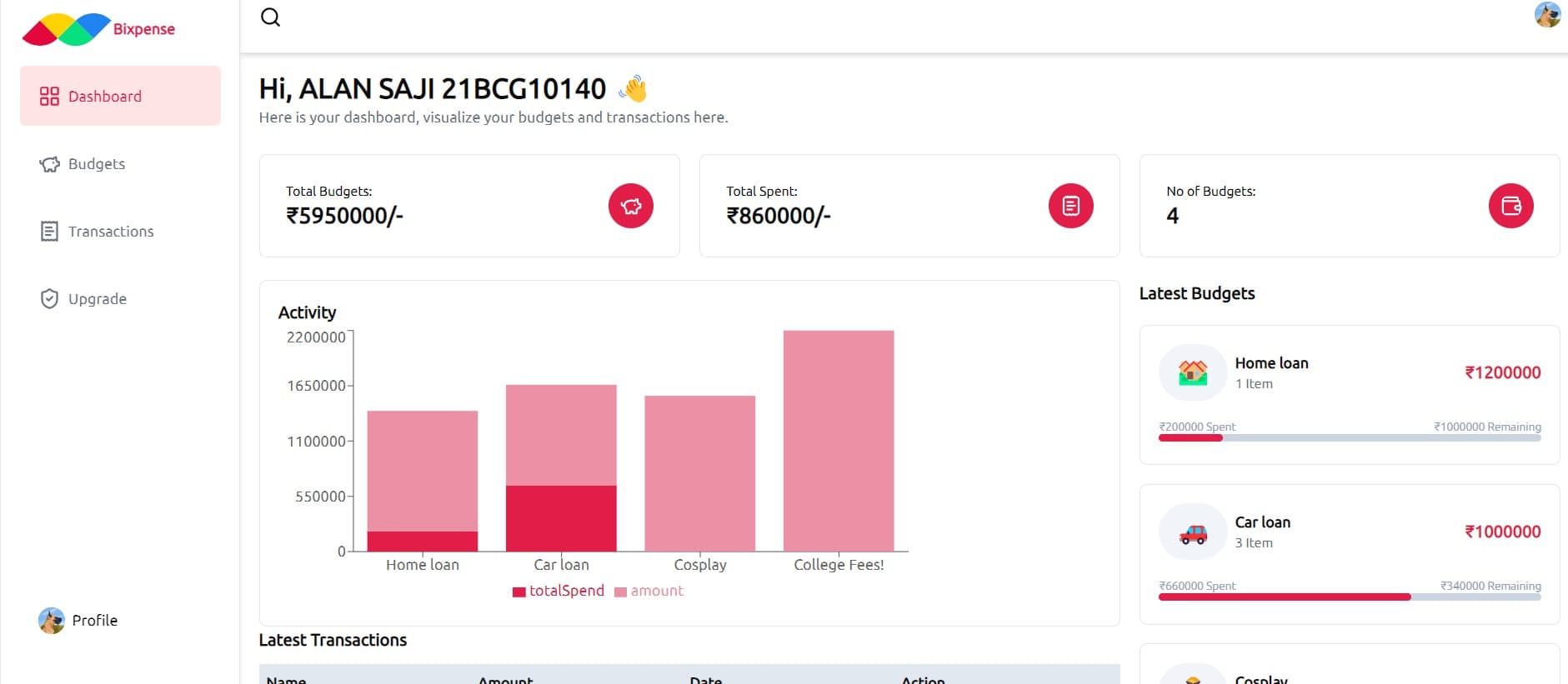
Task: Toggle the totalSpend legend entry
Action: click(559, 591)
